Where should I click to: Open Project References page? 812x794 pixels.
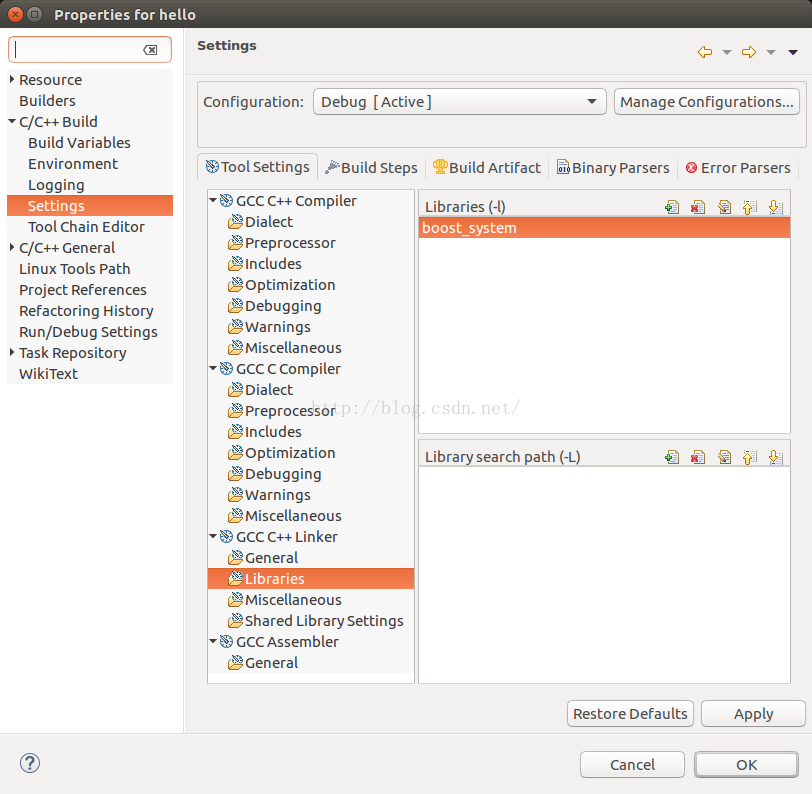click(x=83, y=290)
